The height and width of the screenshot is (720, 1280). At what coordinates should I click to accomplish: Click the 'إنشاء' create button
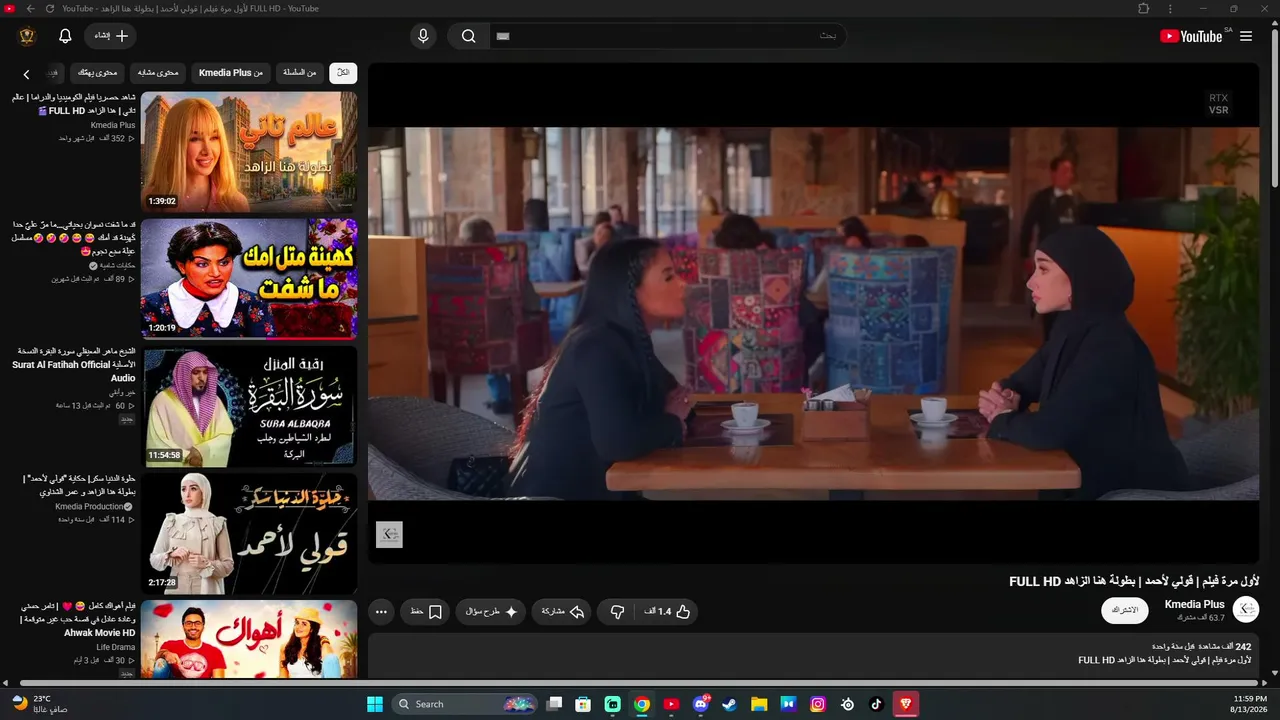[110, 36]
